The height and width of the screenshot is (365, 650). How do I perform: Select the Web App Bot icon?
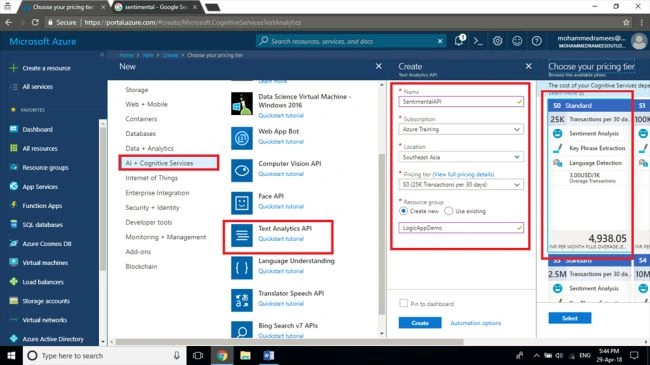click(242, 138)
